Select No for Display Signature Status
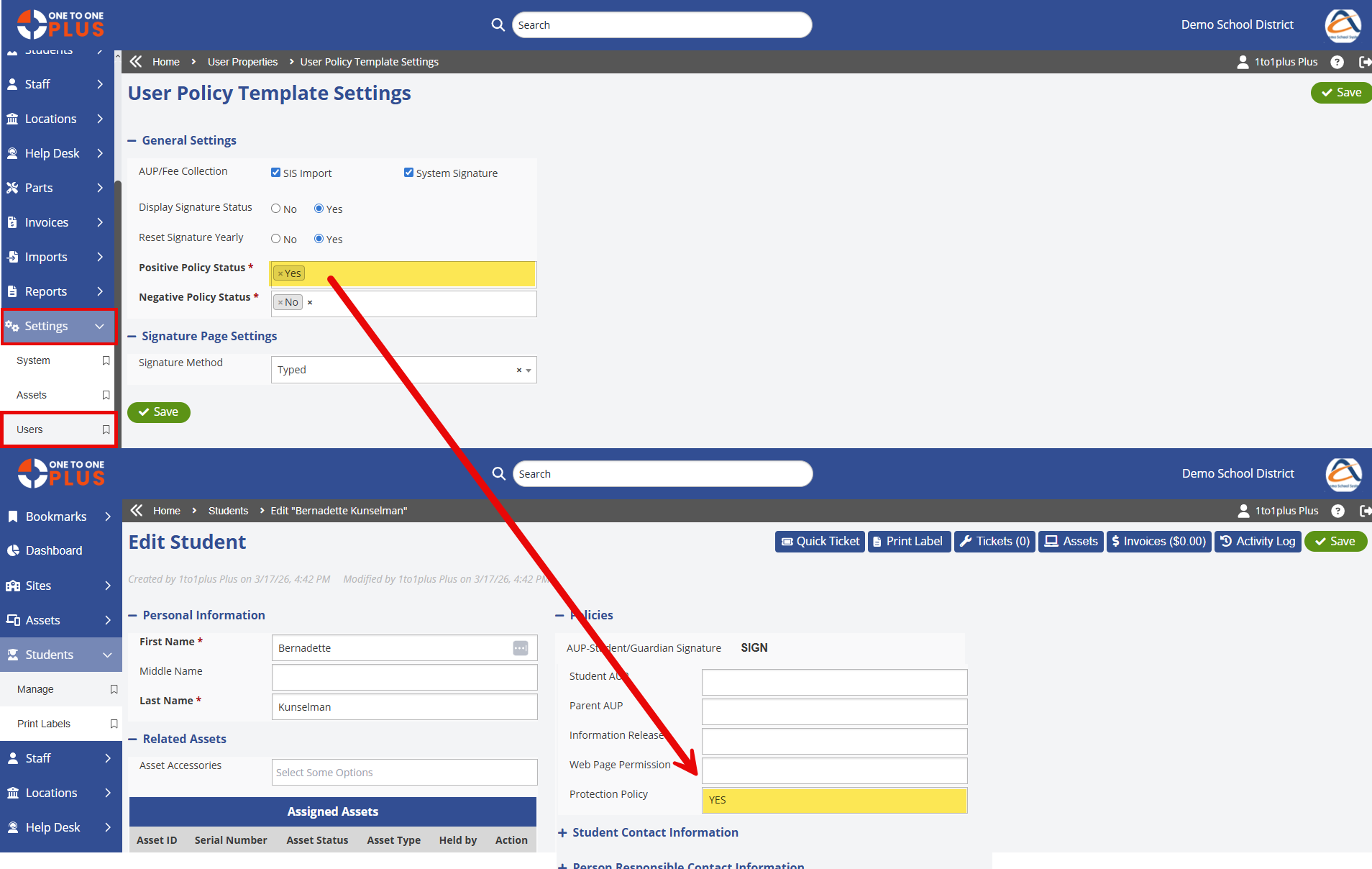The image size is (1372, 869). pos(275,209)
